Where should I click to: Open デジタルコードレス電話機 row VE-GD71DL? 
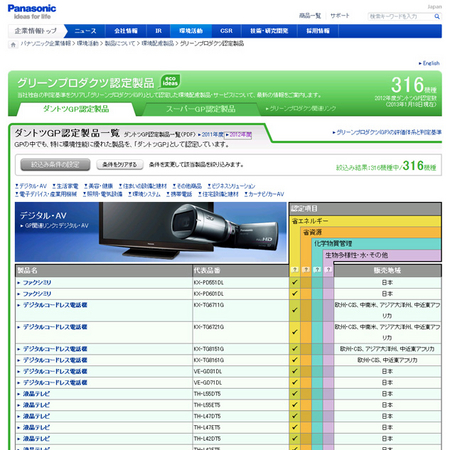(55, 383)
